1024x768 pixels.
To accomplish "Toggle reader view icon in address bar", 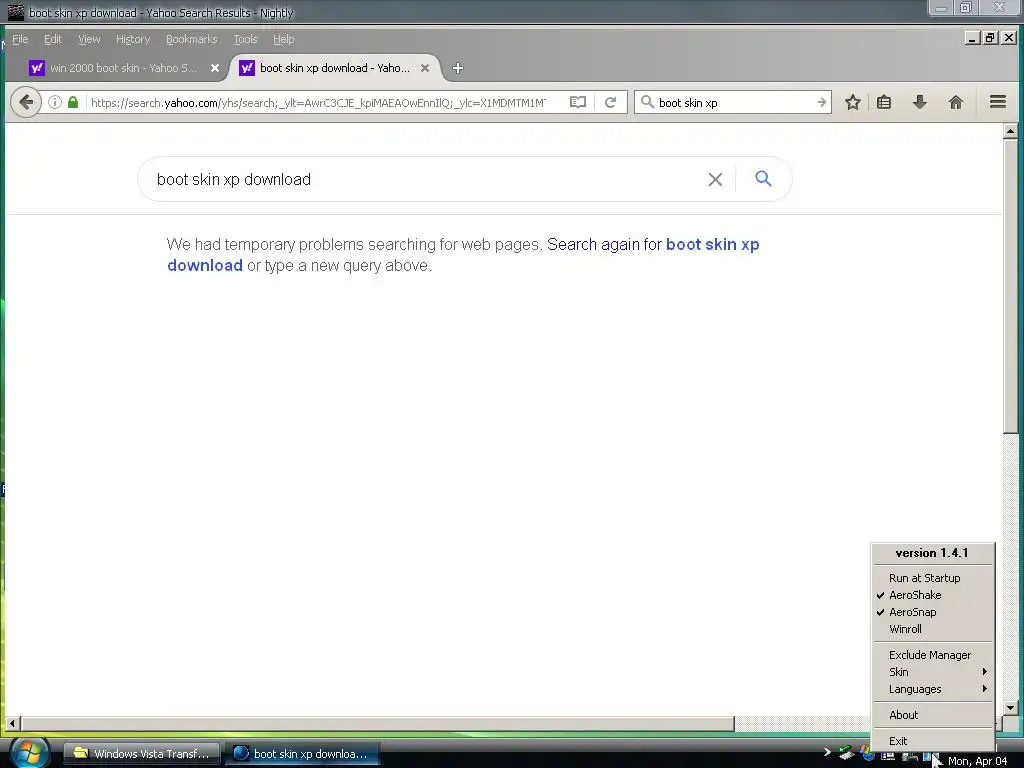I will [578, 102].
